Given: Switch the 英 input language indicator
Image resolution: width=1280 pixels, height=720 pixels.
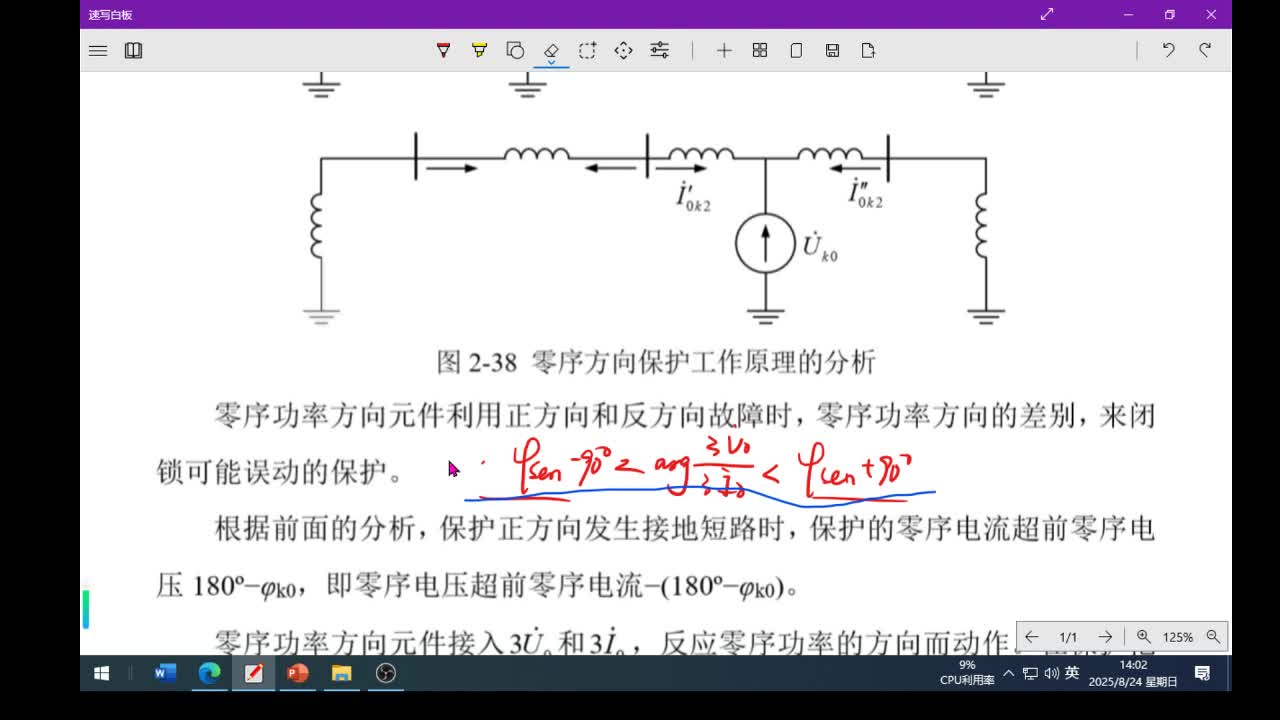Looking at the screenshot, I should point(1072,673).
